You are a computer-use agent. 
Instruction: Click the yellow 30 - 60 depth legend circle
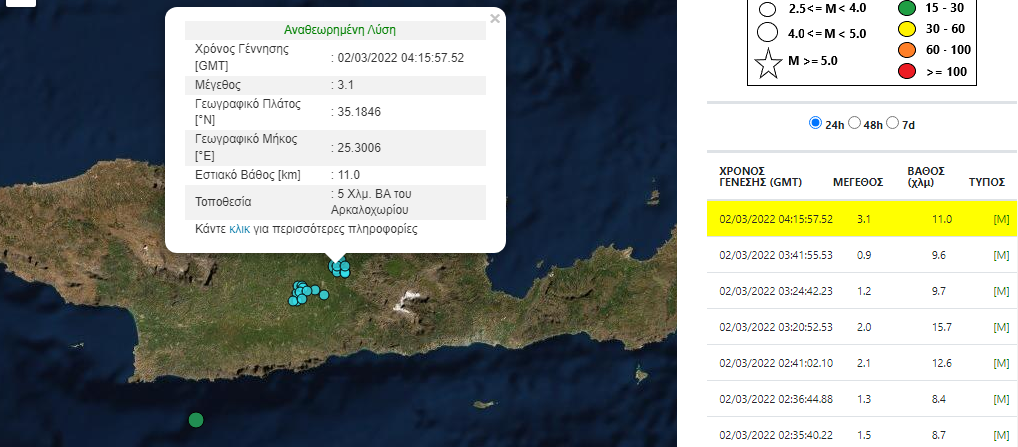(x=907, y=29)
